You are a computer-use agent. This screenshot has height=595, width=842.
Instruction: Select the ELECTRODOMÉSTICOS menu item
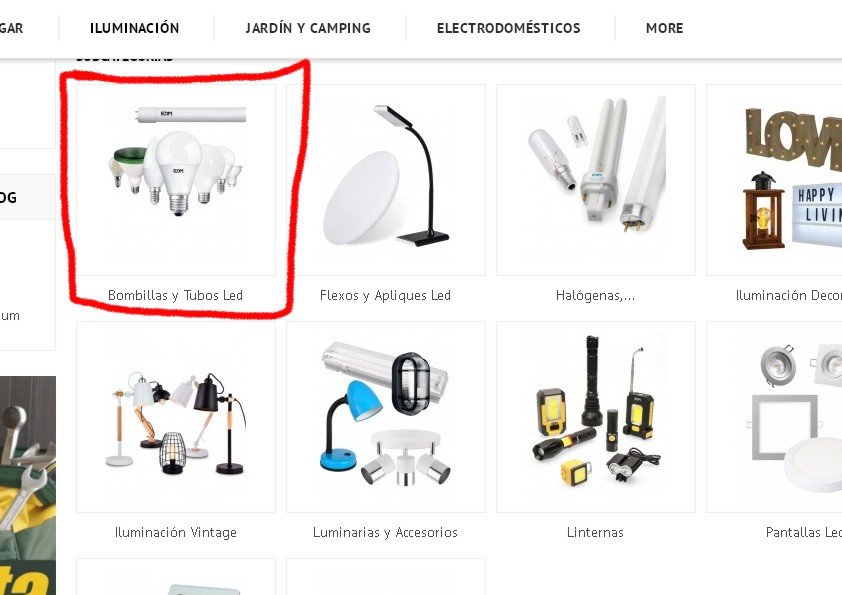[509, 28]
